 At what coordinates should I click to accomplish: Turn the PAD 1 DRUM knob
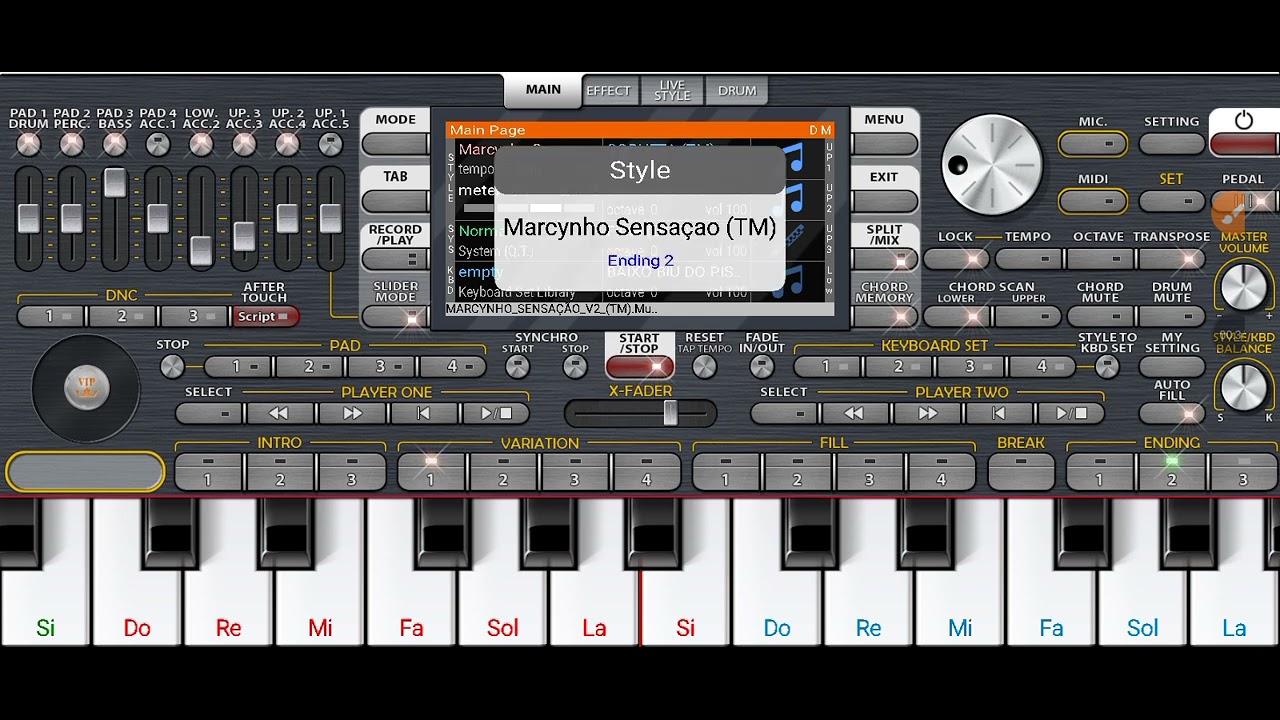click(x=28, y=144)
